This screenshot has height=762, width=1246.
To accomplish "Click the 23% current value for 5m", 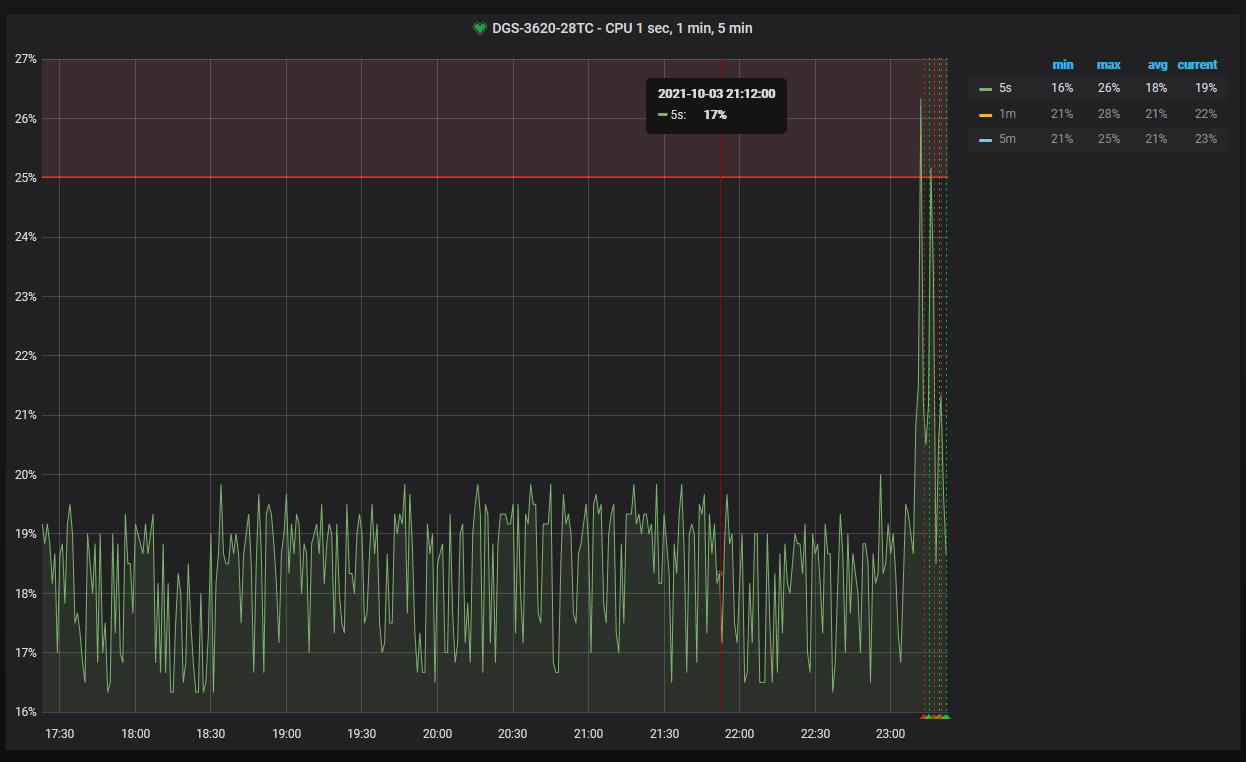I will pyautogui.click(x=1205, y=139).
